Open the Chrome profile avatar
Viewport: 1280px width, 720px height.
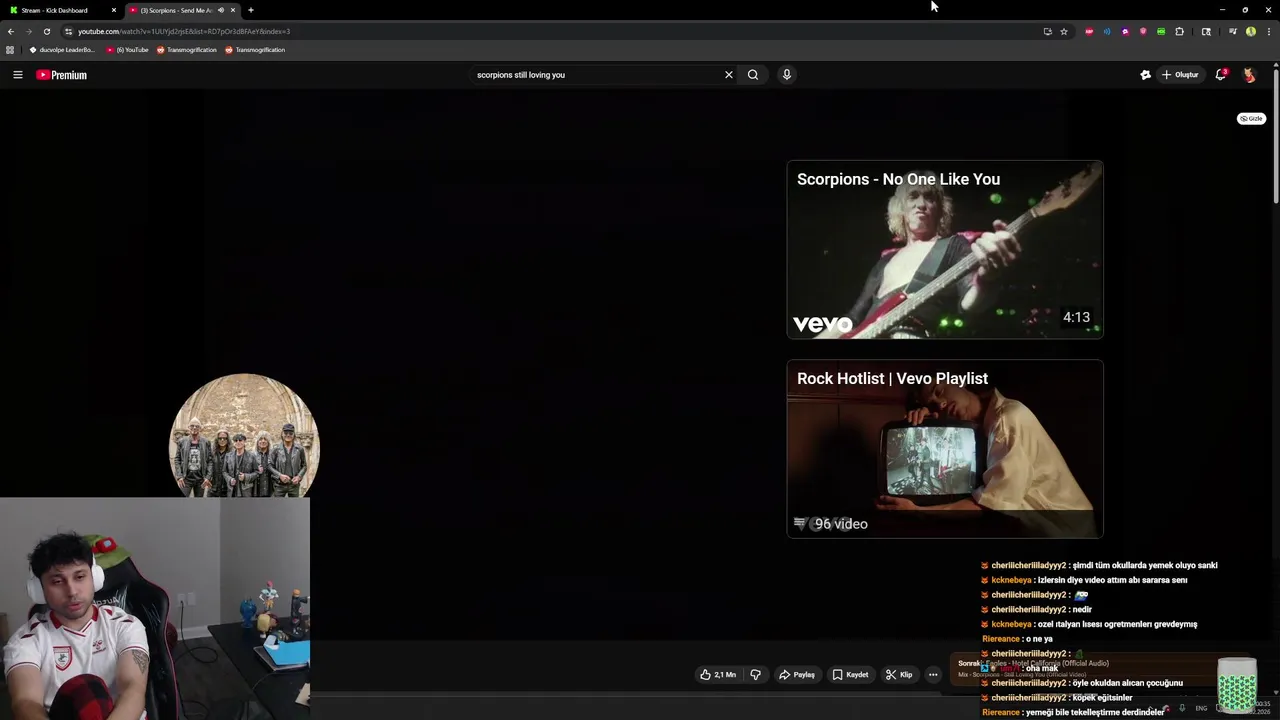[x=1251, y=31]
